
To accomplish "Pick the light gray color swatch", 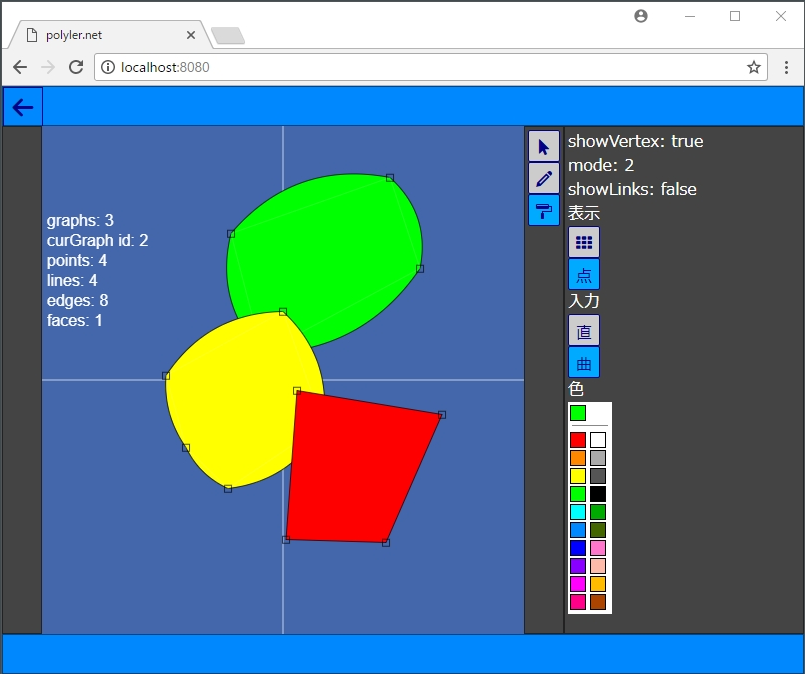I will (x=598, y=458).
